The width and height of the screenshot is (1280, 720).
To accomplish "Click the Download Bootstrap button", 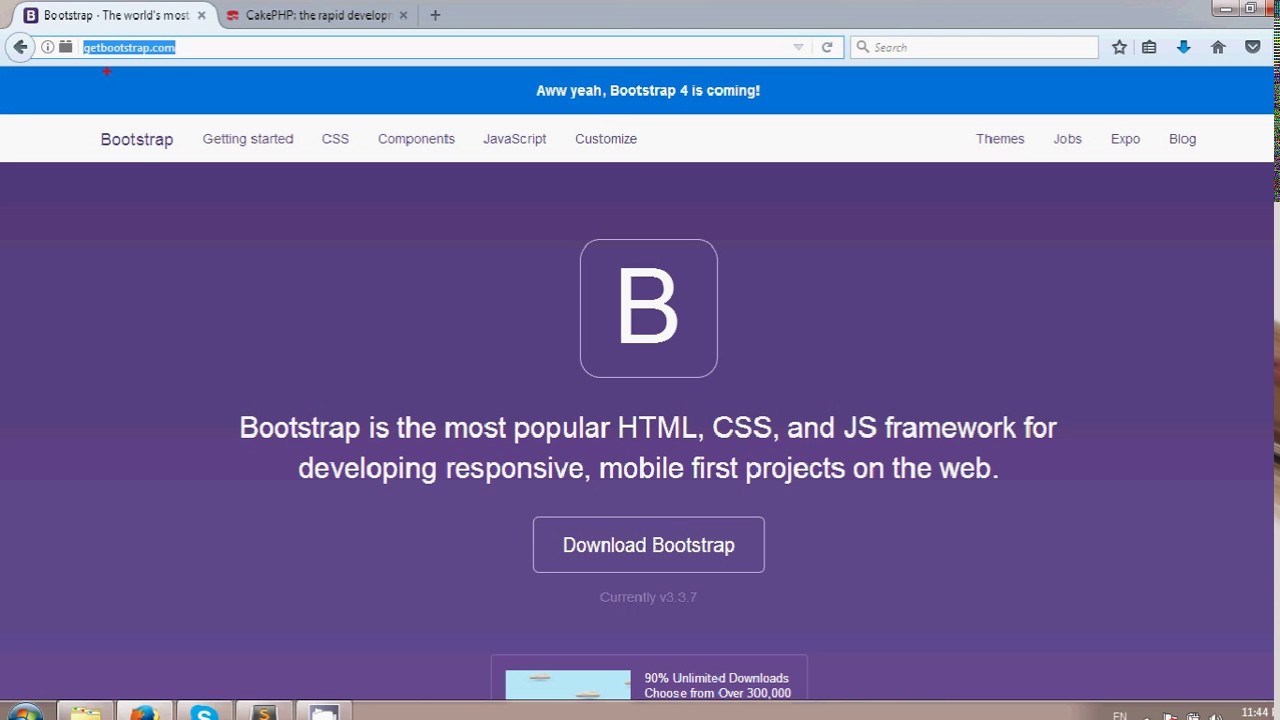I will 649,545.
